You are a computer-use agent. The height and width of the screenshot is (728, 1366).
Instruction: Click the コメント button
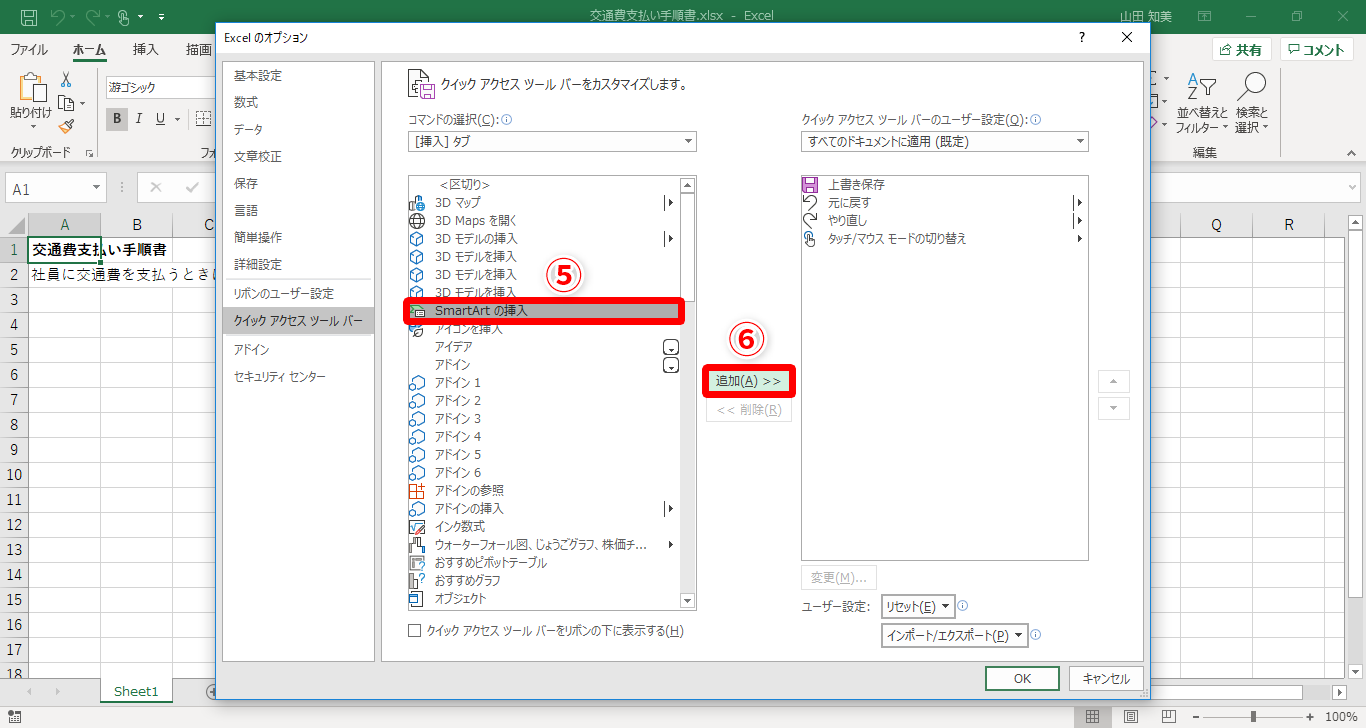1316,50
